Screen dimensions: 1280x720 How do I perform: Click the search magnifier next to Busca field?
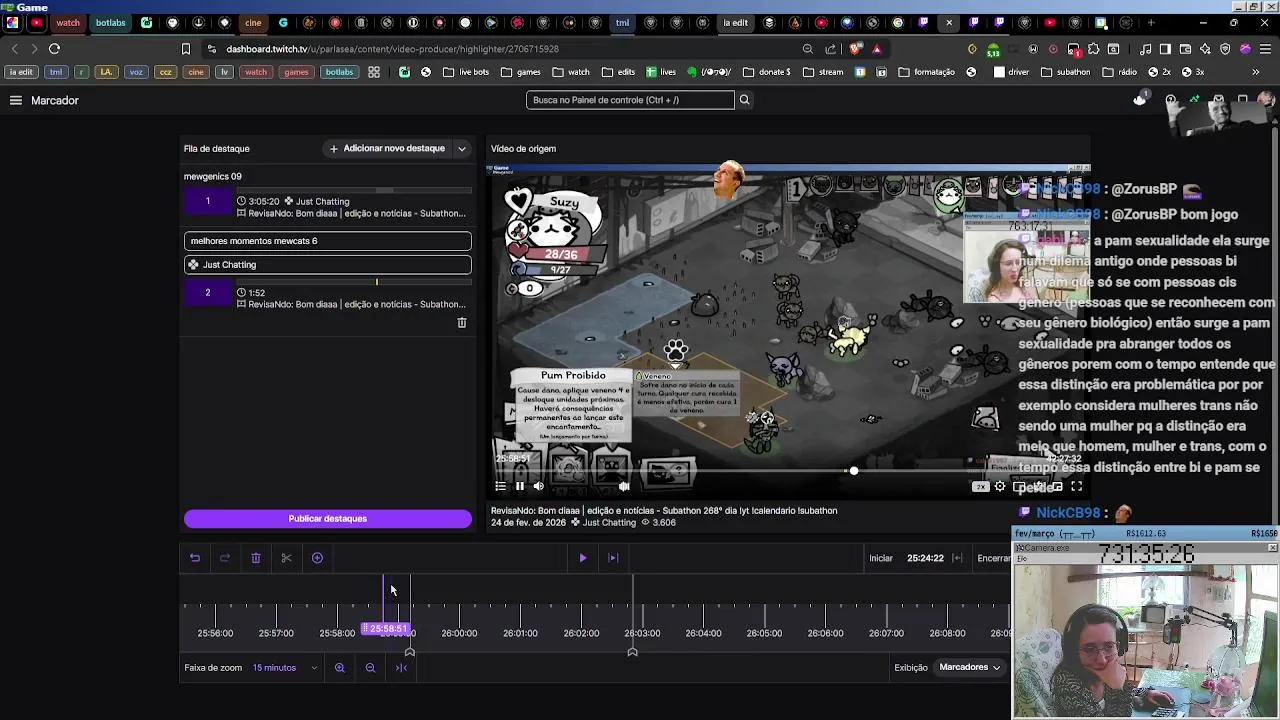tap(744, 100)
